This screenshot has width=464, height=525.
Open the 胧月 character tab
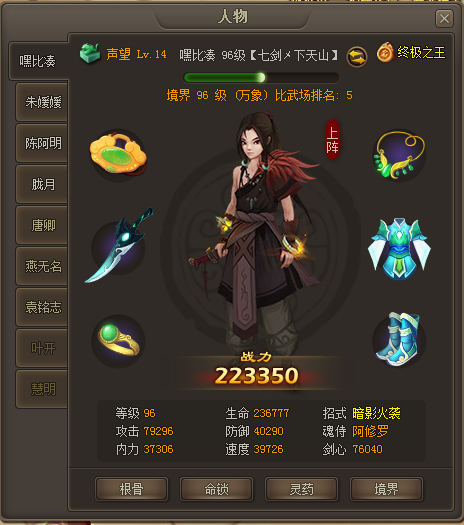pyautogui.click(x=42, y=184)
